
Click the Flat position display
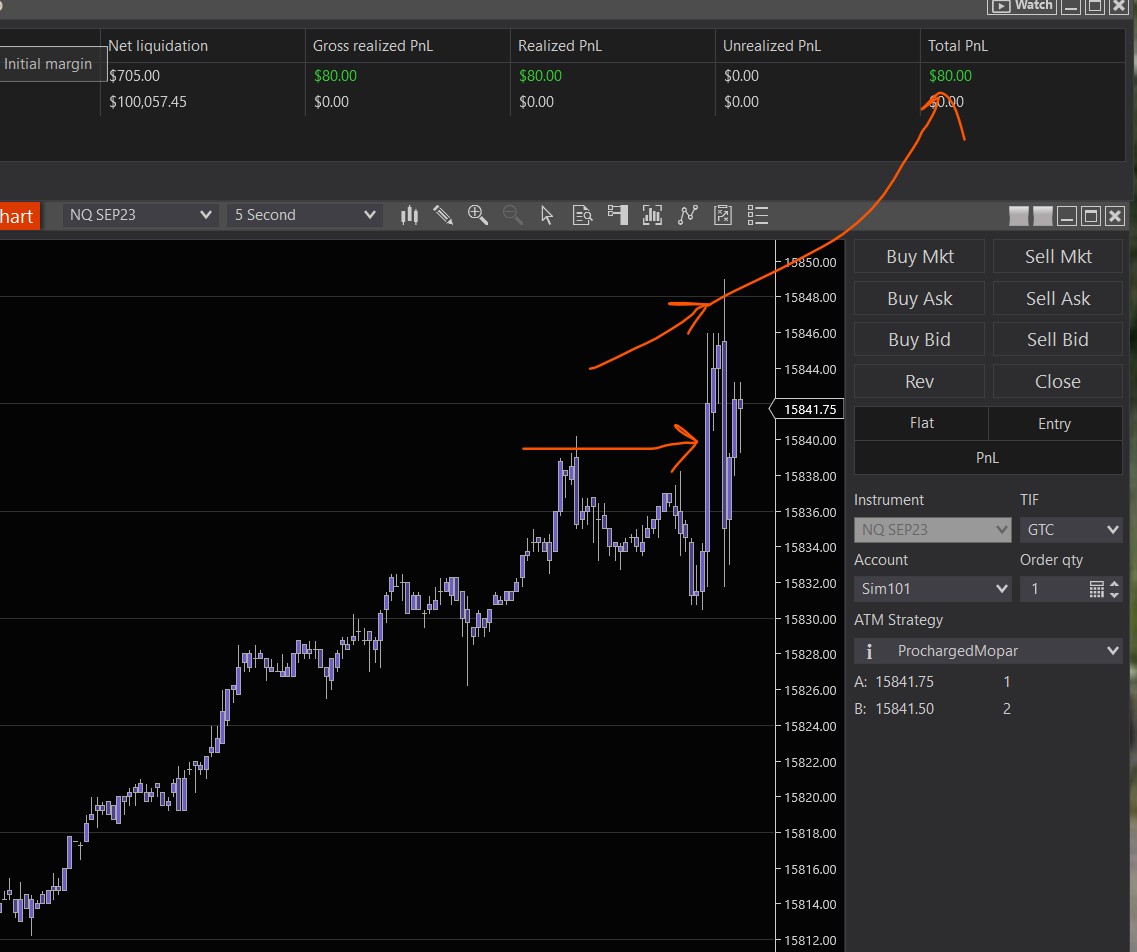922,423
